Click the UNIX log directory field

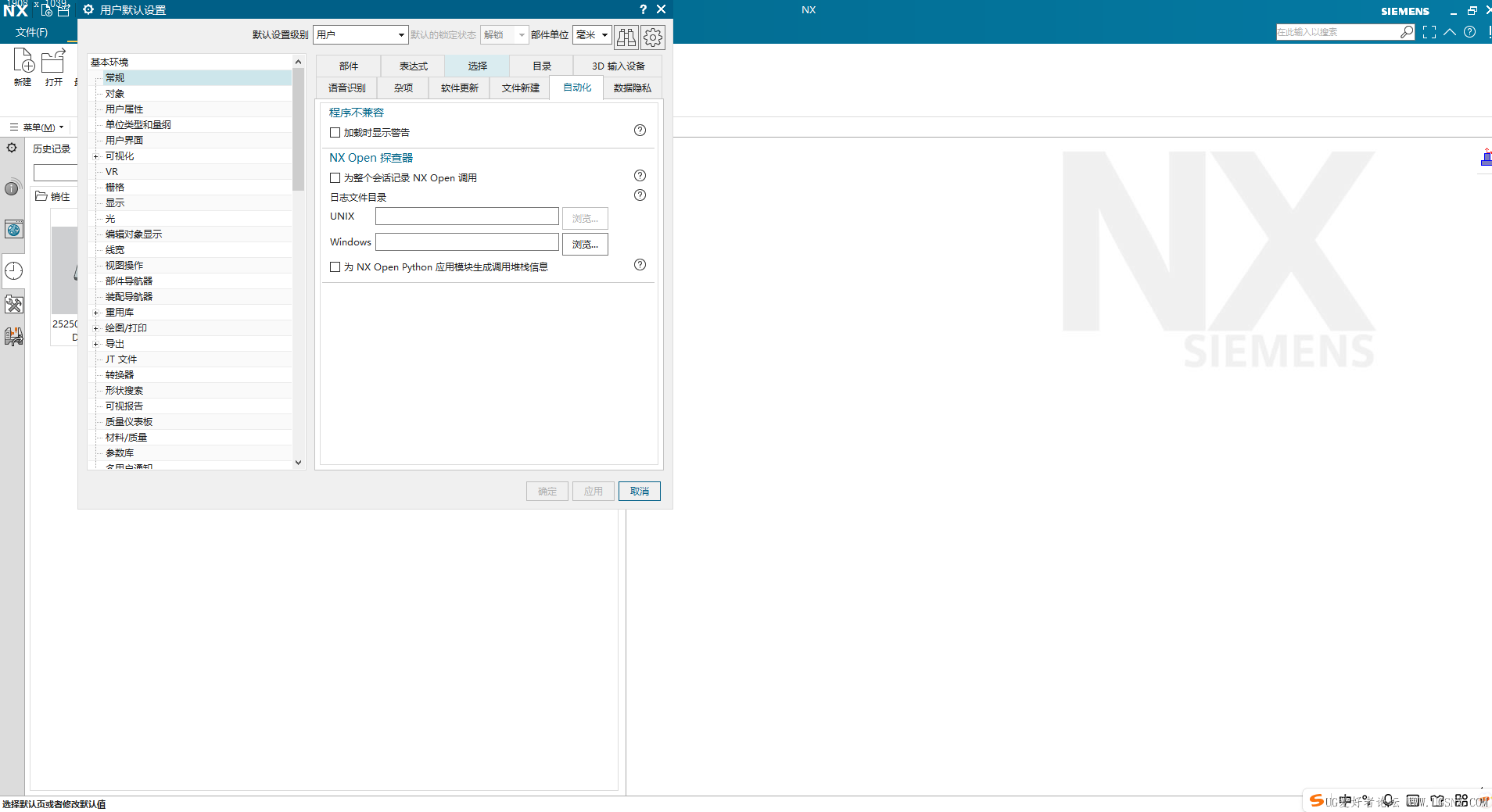pos(467,216)
